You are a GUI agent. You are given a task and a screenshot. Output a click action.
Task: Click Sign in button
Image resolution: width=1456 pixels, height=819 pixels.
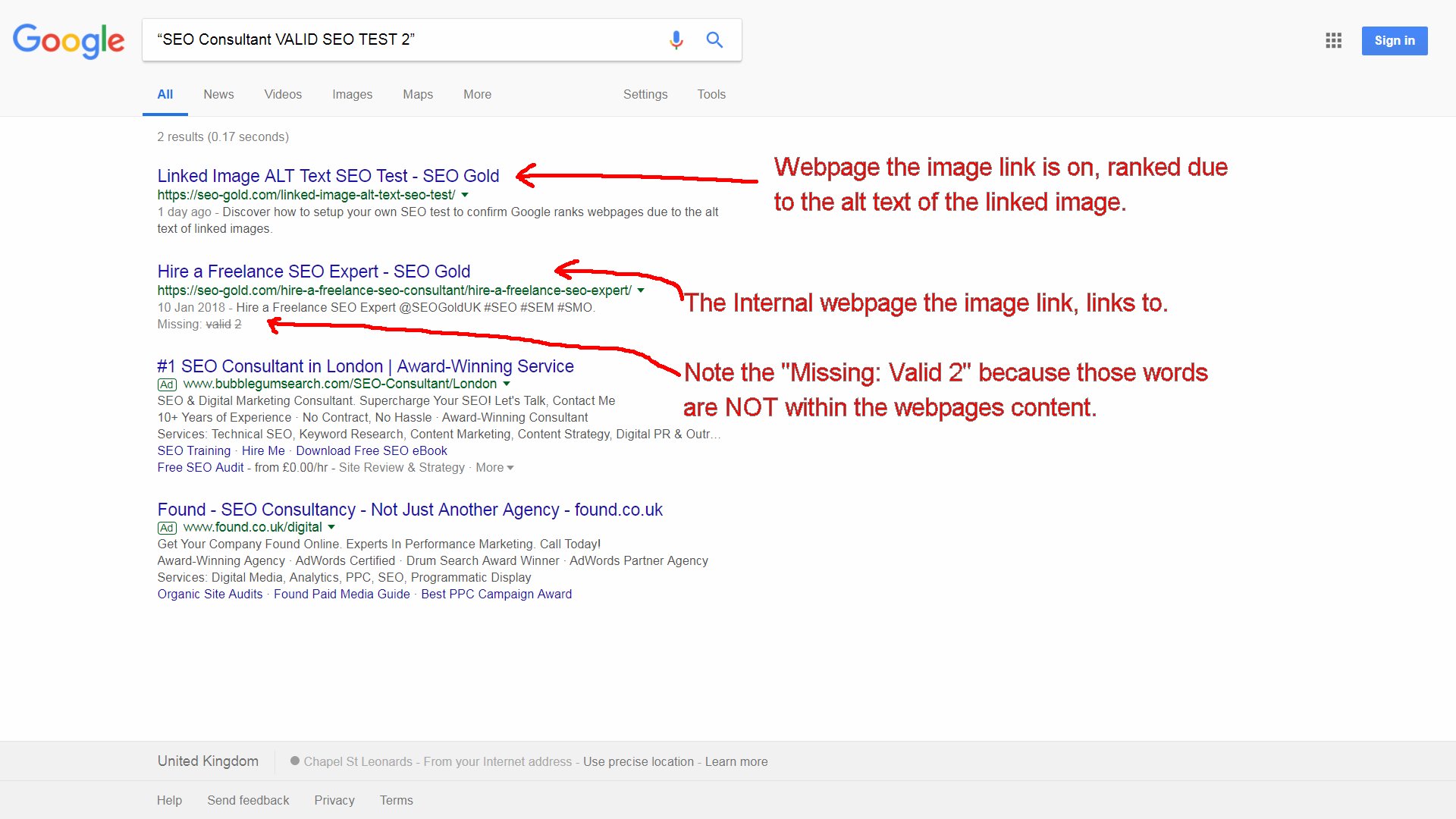[1395, 40]
